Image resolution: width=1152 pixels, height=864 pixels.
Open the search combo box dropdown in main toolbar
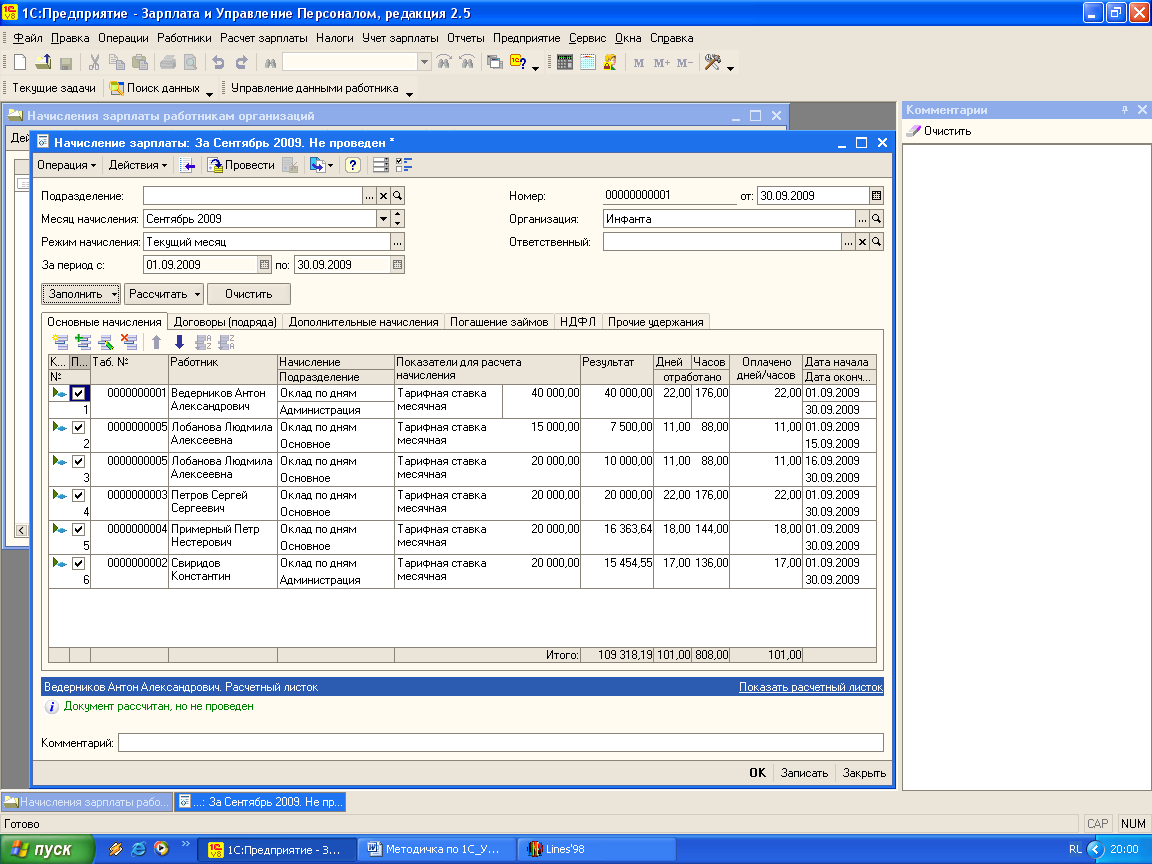[424, 63]
